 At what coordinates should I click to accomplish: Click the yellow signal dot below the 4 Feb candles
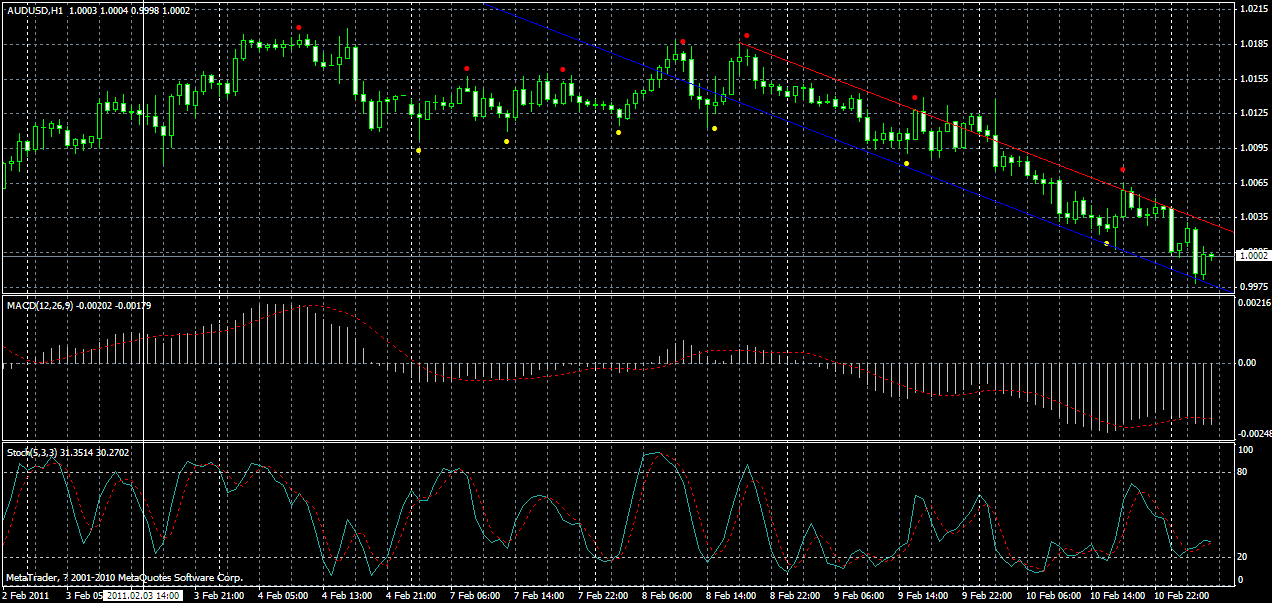pos(421,148)
